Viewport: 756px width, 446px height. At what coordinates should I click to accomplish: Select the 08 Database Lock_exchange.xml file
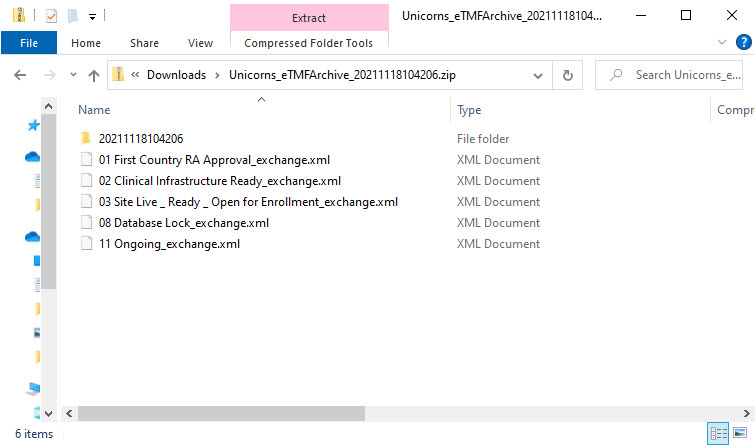pyautogui.click(x=184, y=223)
